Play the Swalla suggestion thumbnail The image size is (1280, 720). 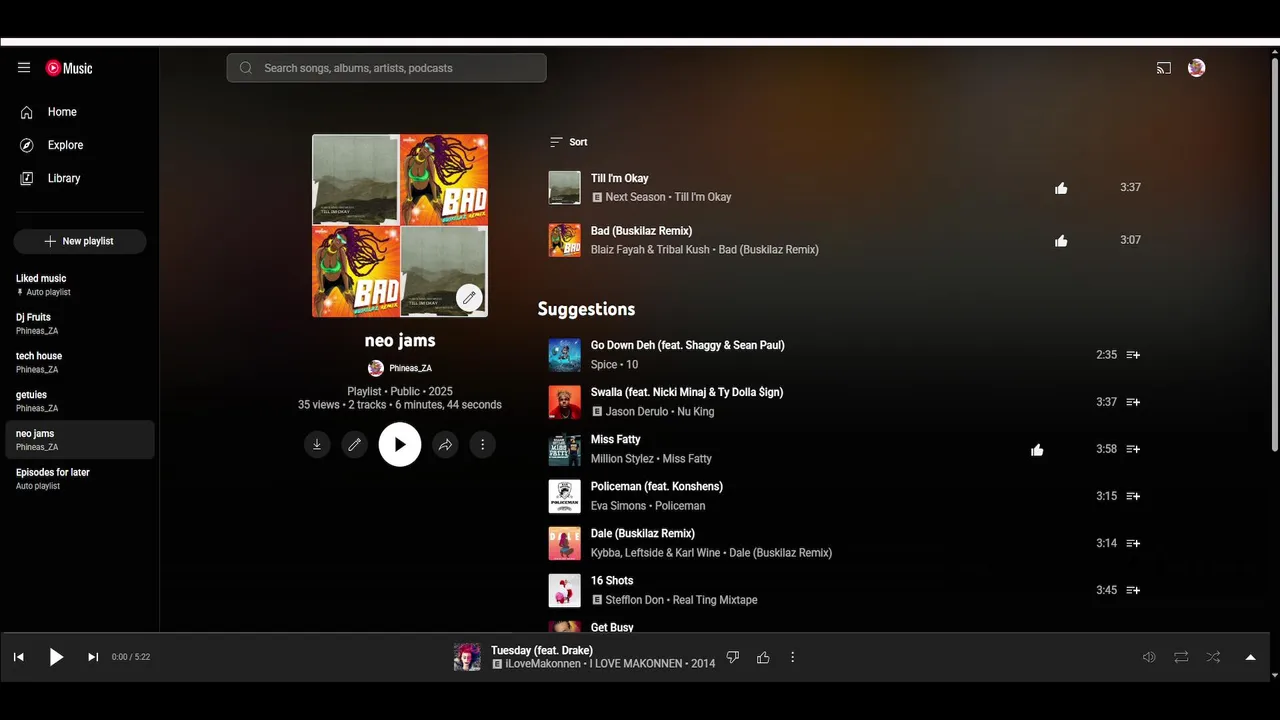pos(564,402)
